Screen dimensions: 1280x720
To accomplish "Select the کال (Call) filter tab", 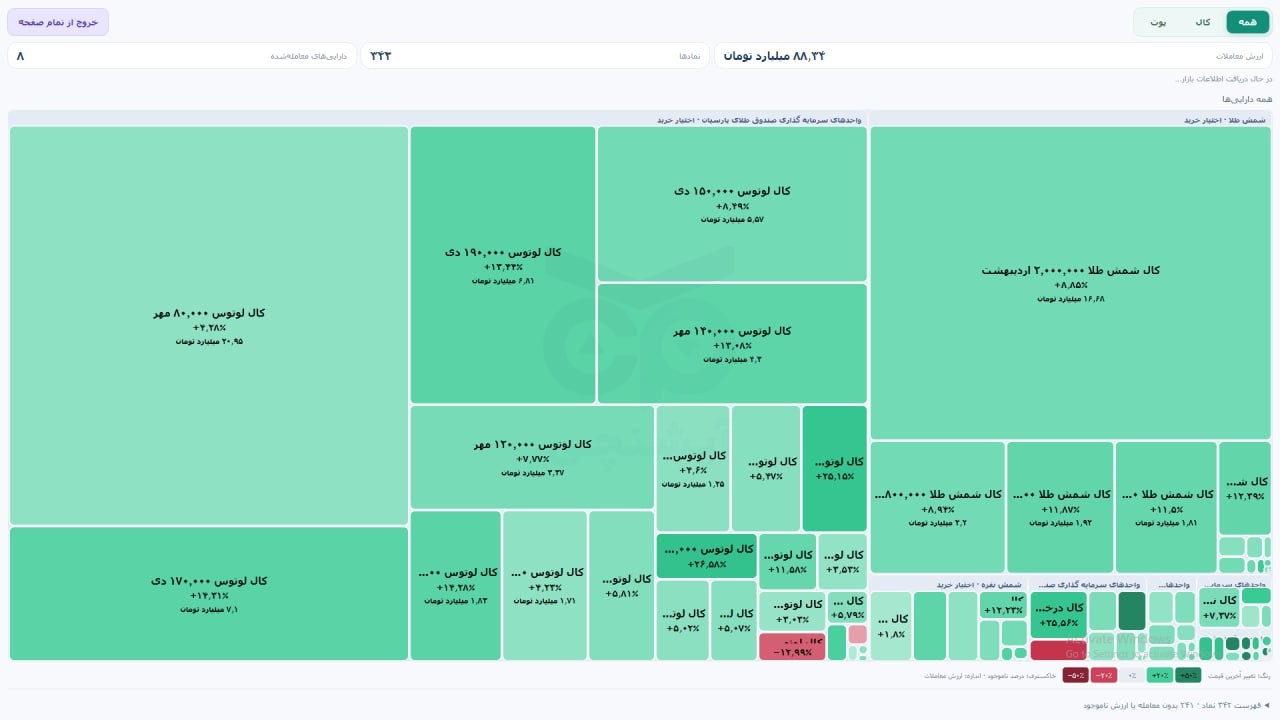I will 1203,22.
